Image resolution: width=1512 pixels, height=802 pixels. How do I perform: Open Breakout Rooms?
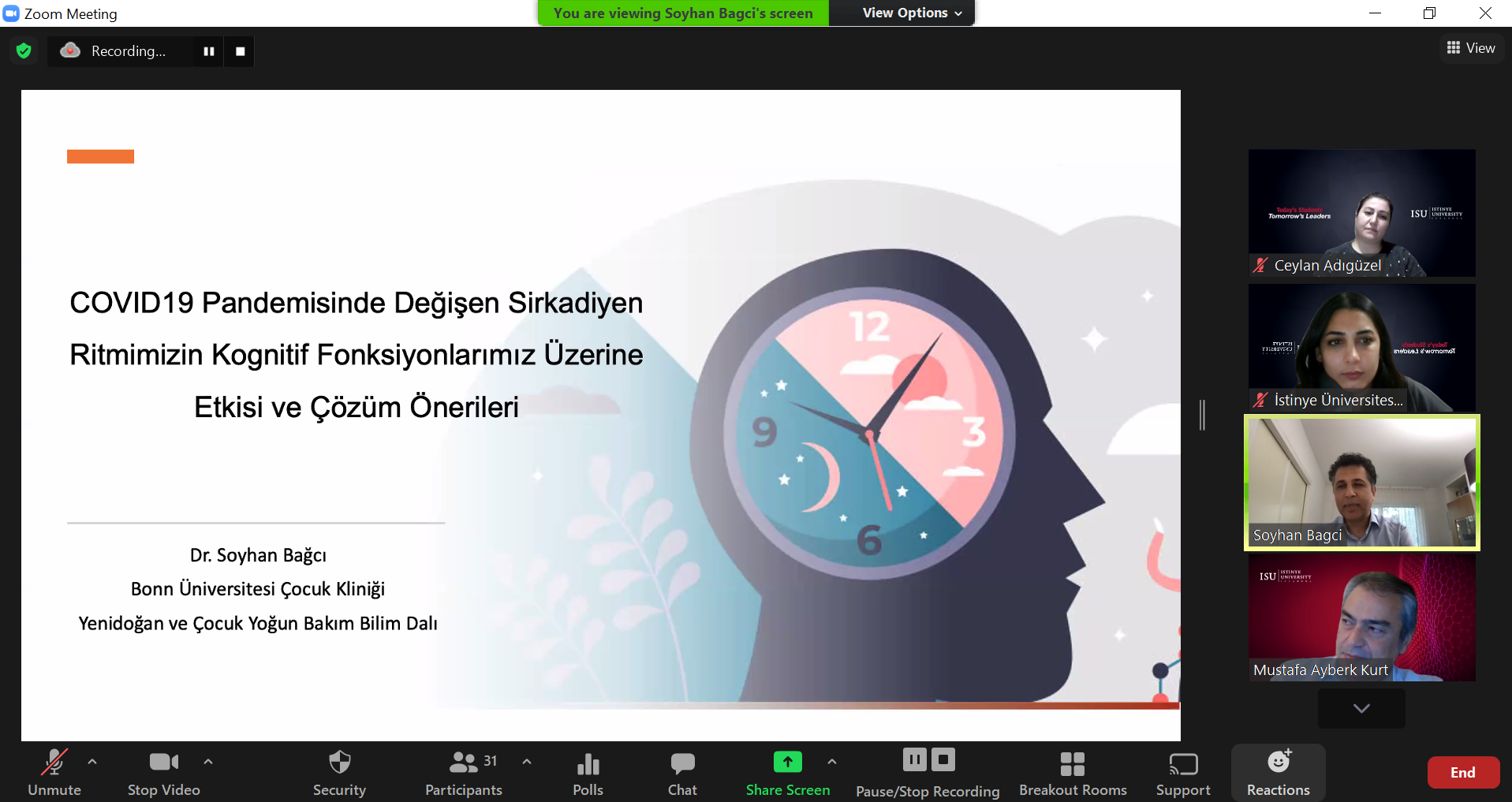coord(1072,763)
